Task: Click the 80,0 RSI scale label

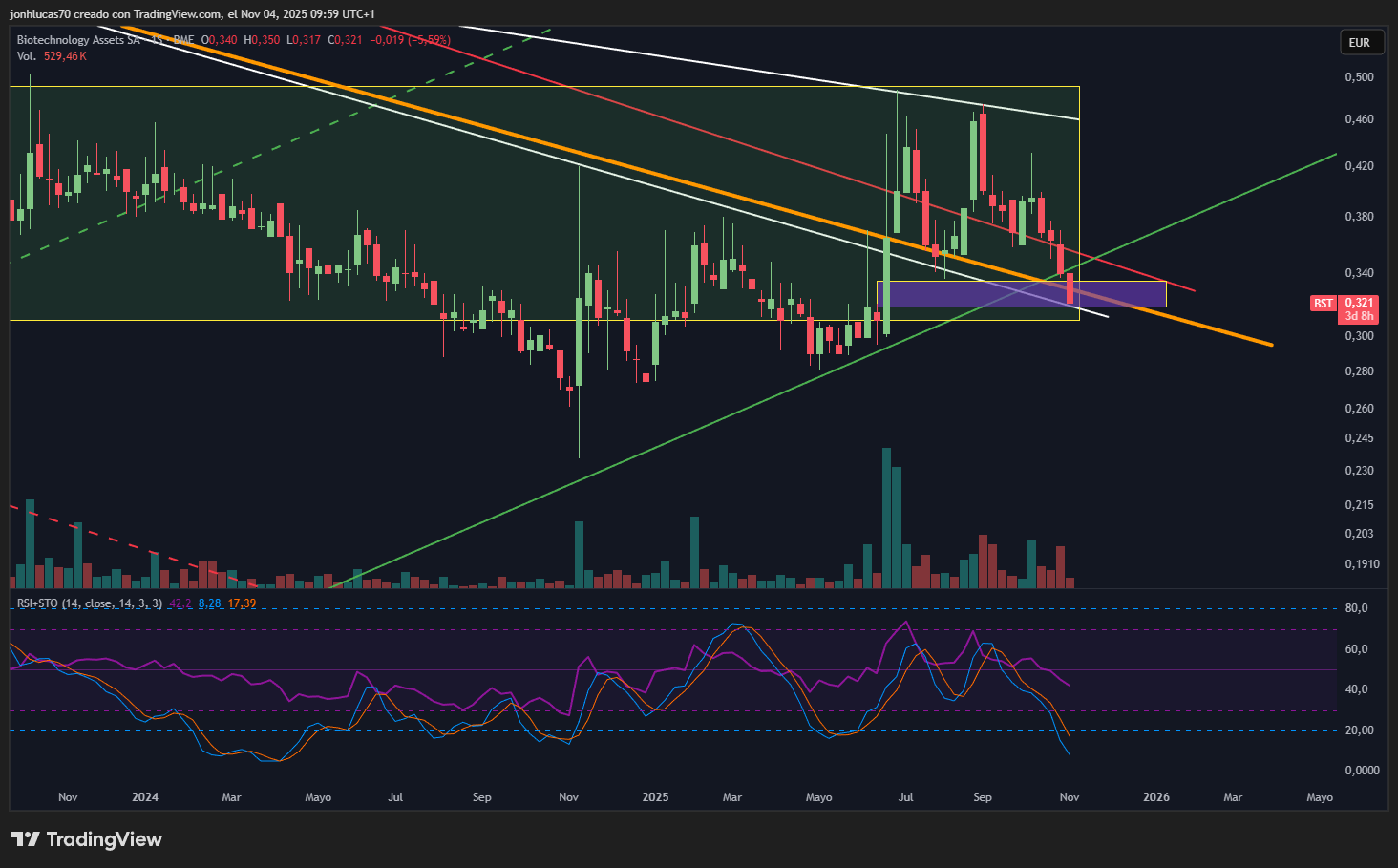Action: click(1356, 608)
